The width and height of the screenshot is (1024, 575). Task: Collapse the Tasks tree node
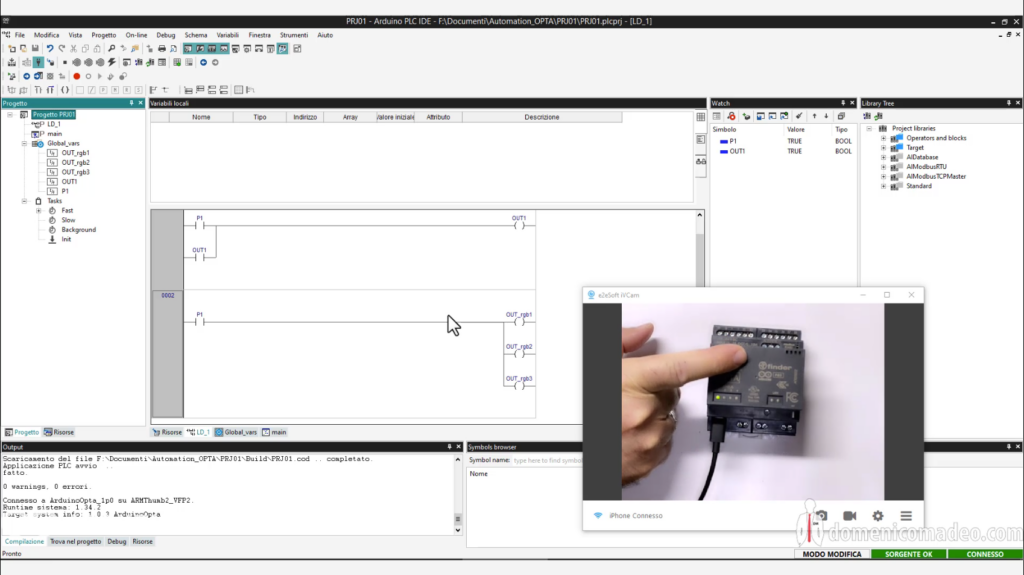(x=24, y=201)
